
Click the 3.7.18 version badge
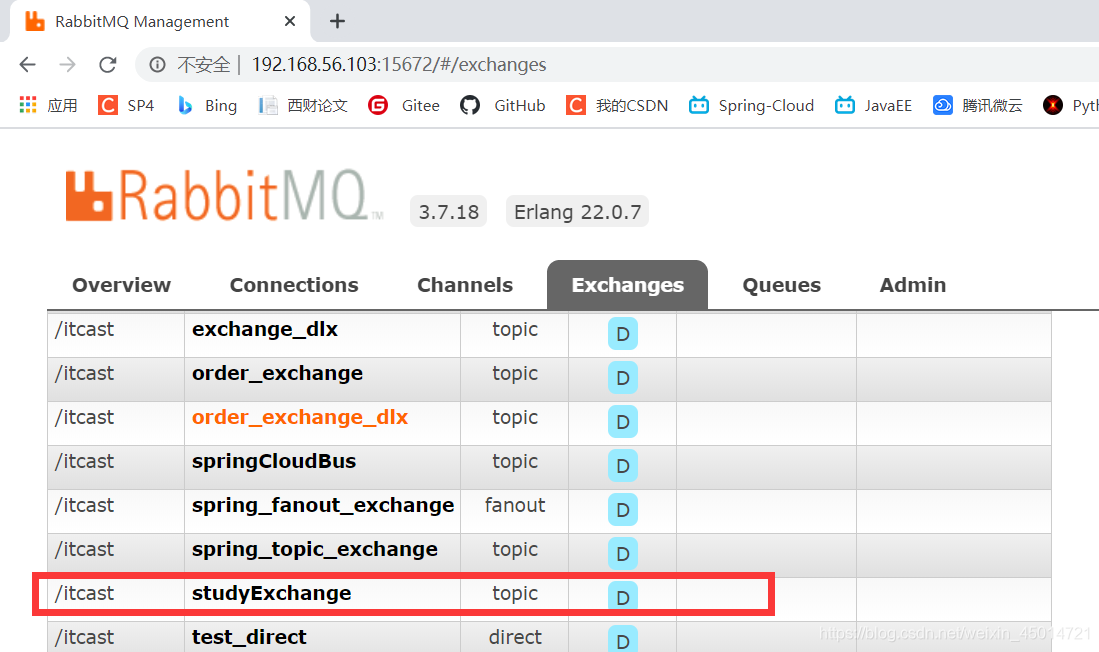449,212
